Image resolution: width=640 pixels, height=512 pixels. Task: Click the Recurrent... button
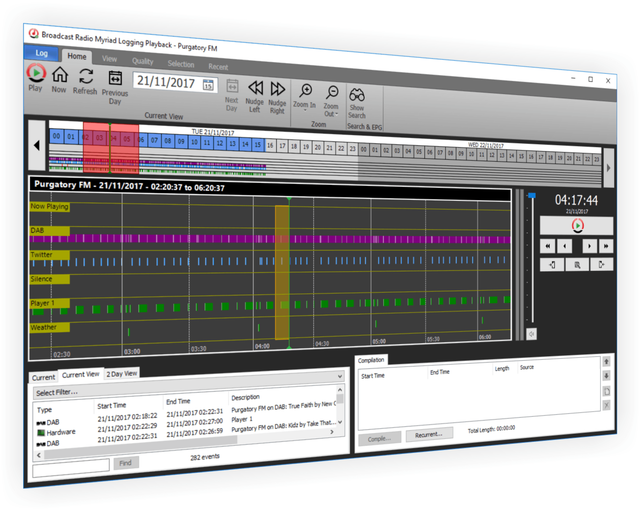pos(429,436)
